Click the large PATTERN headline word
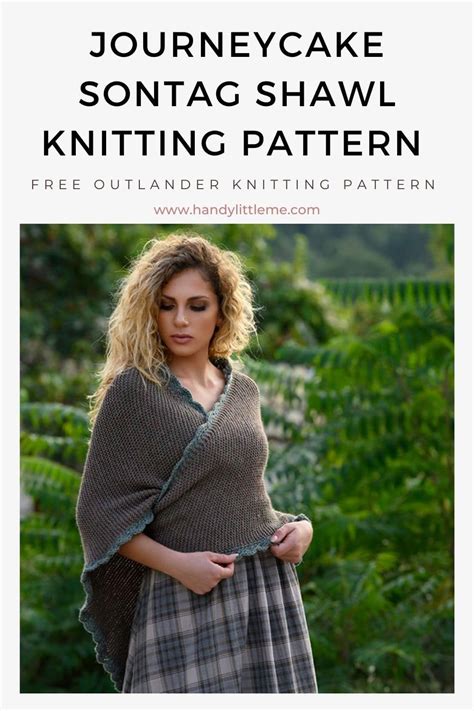 coord(332,143)
